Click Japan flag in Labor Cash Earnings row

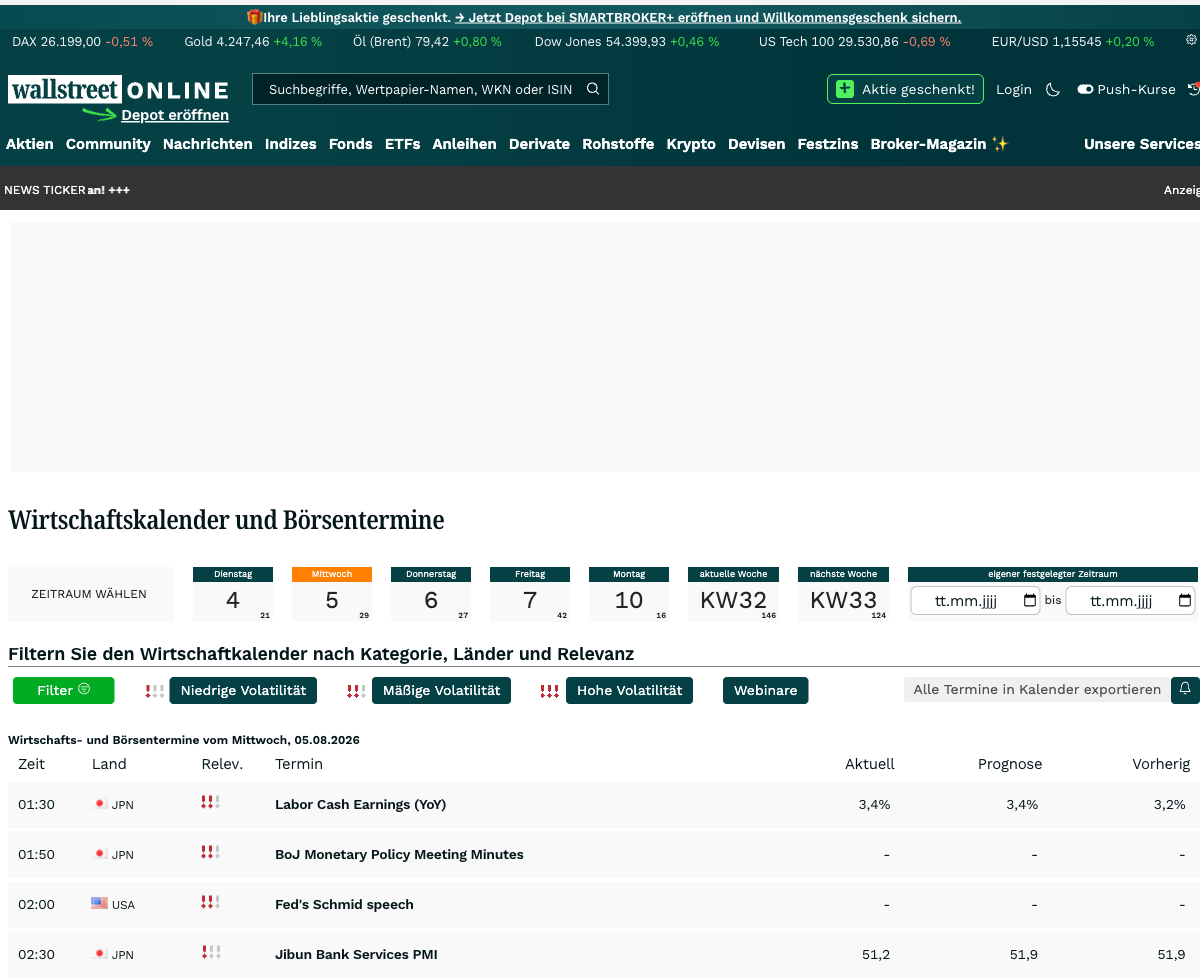[99, 803]
